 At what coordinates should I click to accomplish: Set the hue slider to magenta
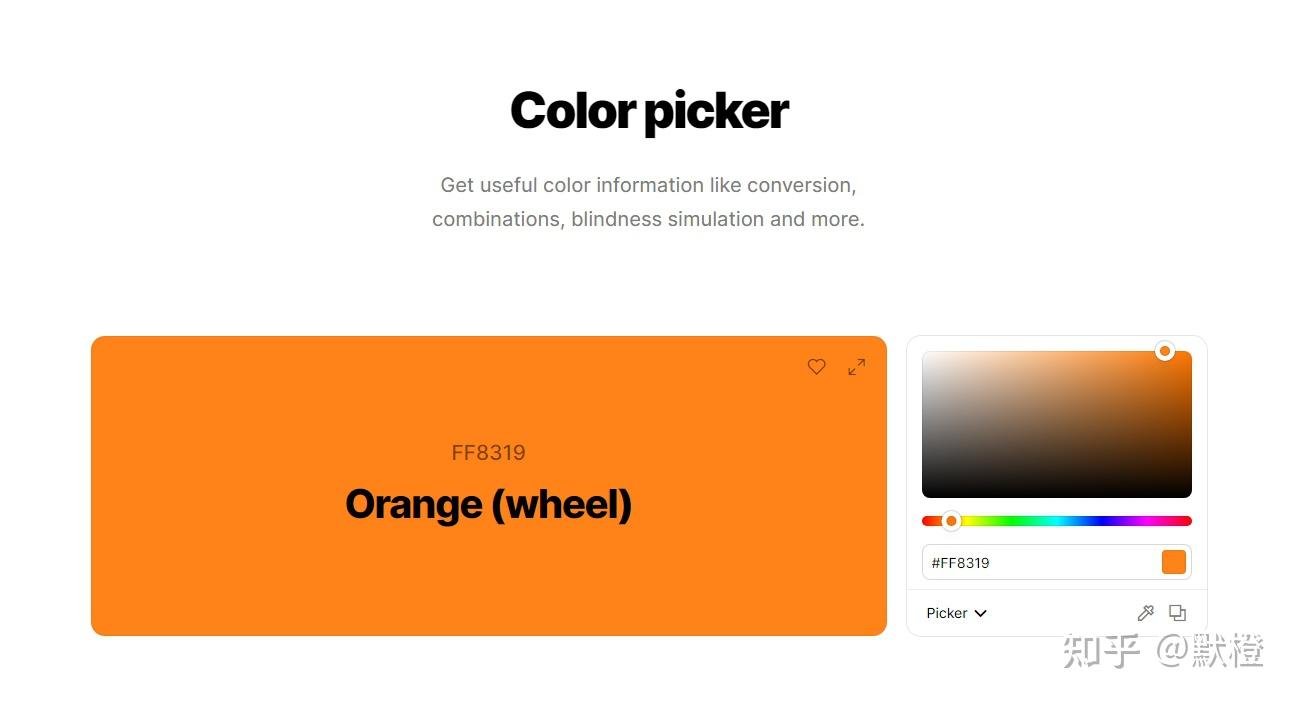pos(1147,521)
